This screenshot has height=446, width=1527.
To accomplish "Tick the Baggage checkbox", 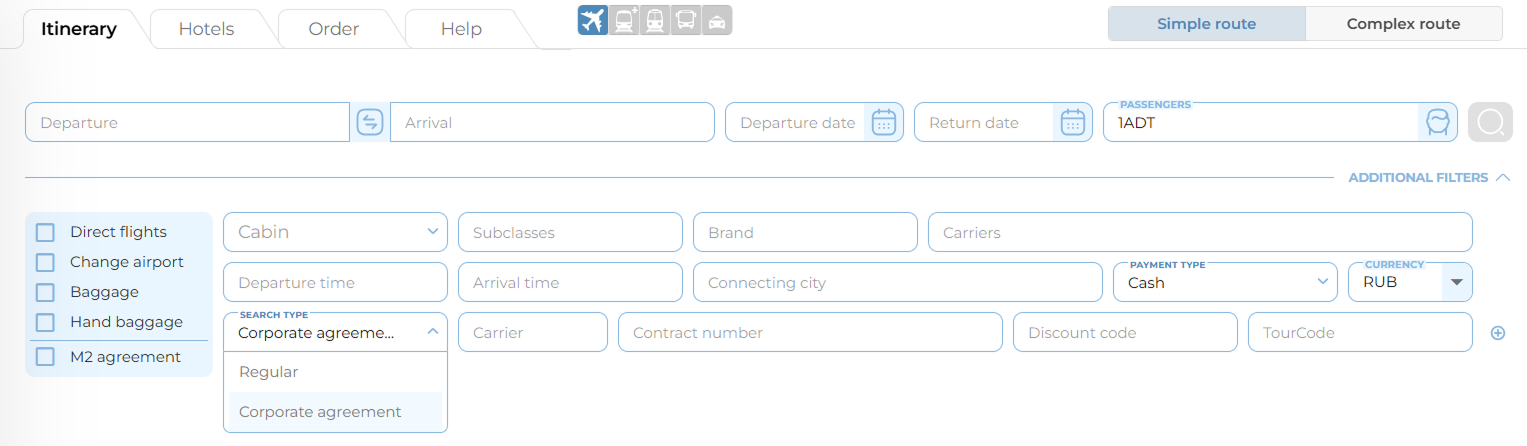I will click(x=45, y=292).
